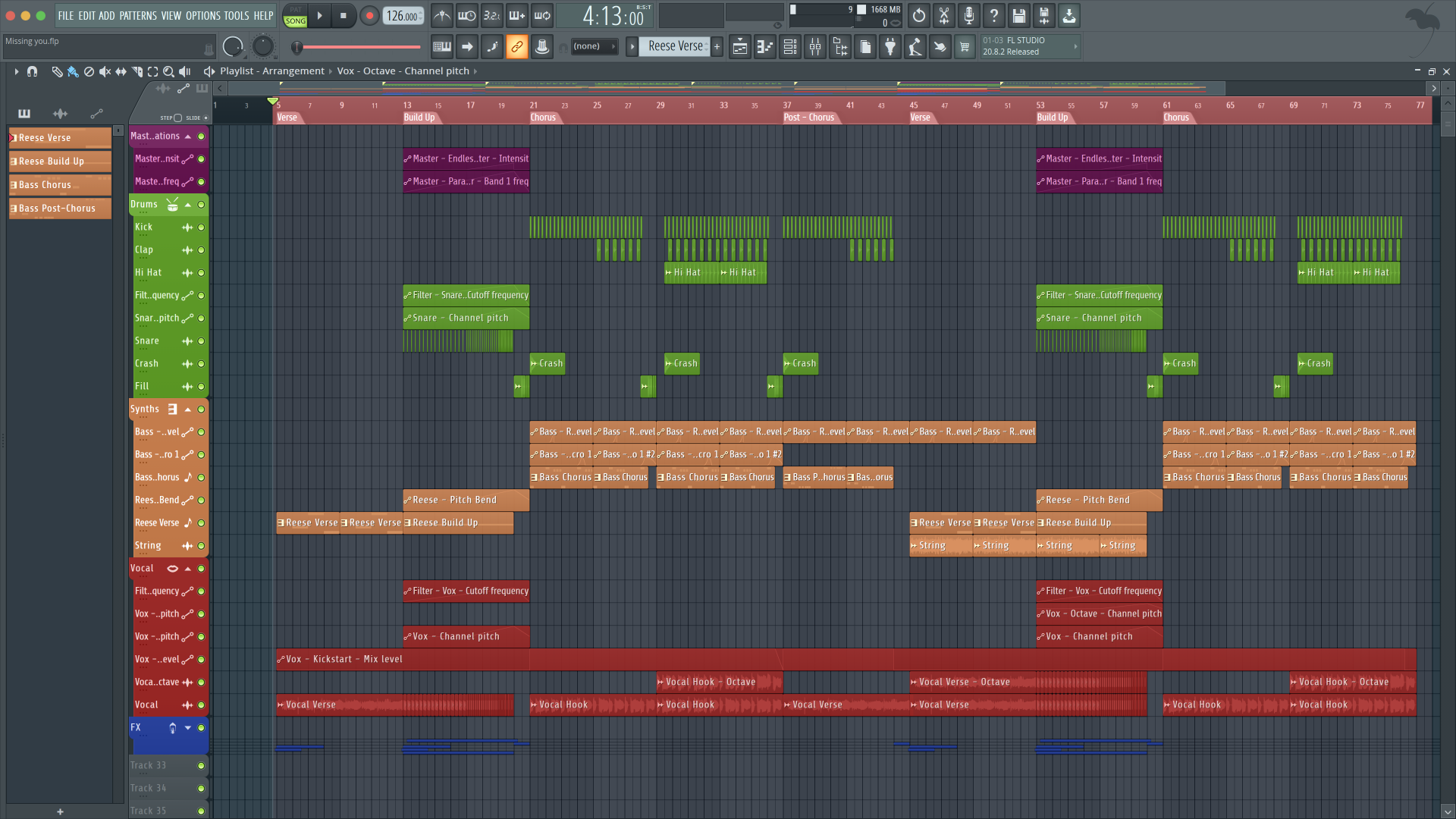The height and width of the screenshot is (819, 1456).
Task: Save project with the floppy icon
Action: 1019,15
